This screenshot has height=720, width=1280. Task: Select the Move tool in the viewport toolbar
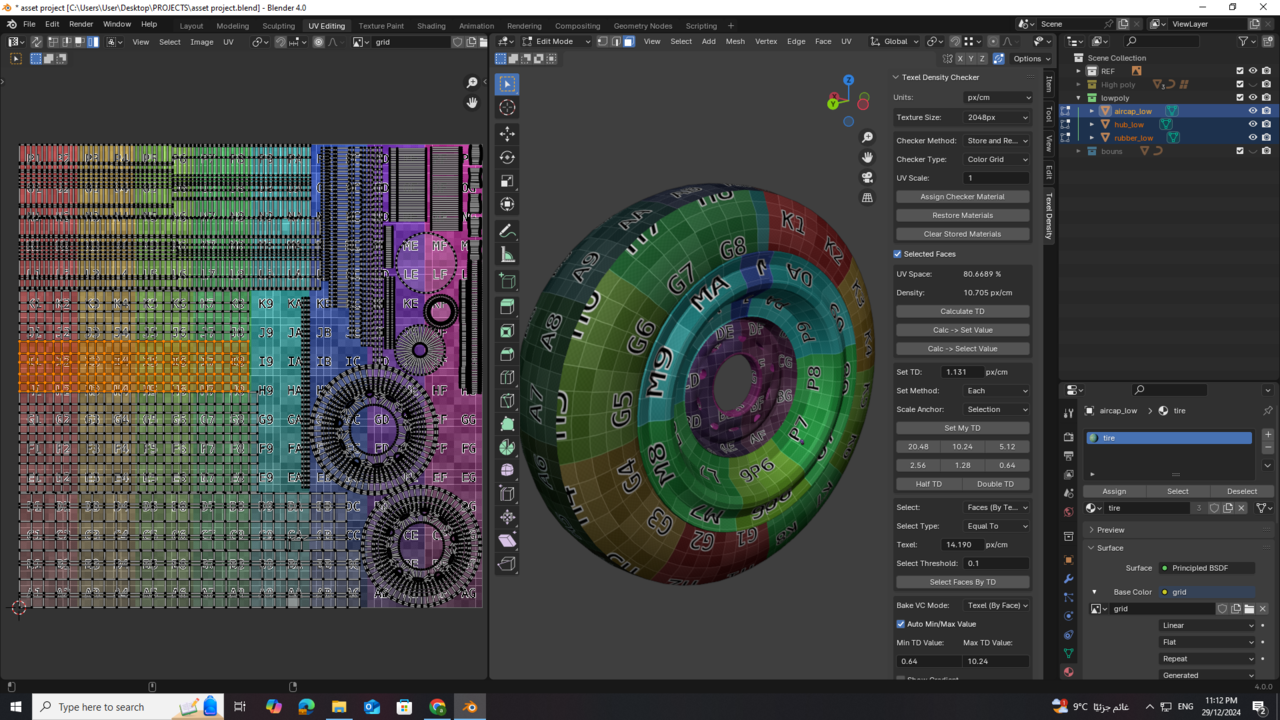(x=507, y=134)
